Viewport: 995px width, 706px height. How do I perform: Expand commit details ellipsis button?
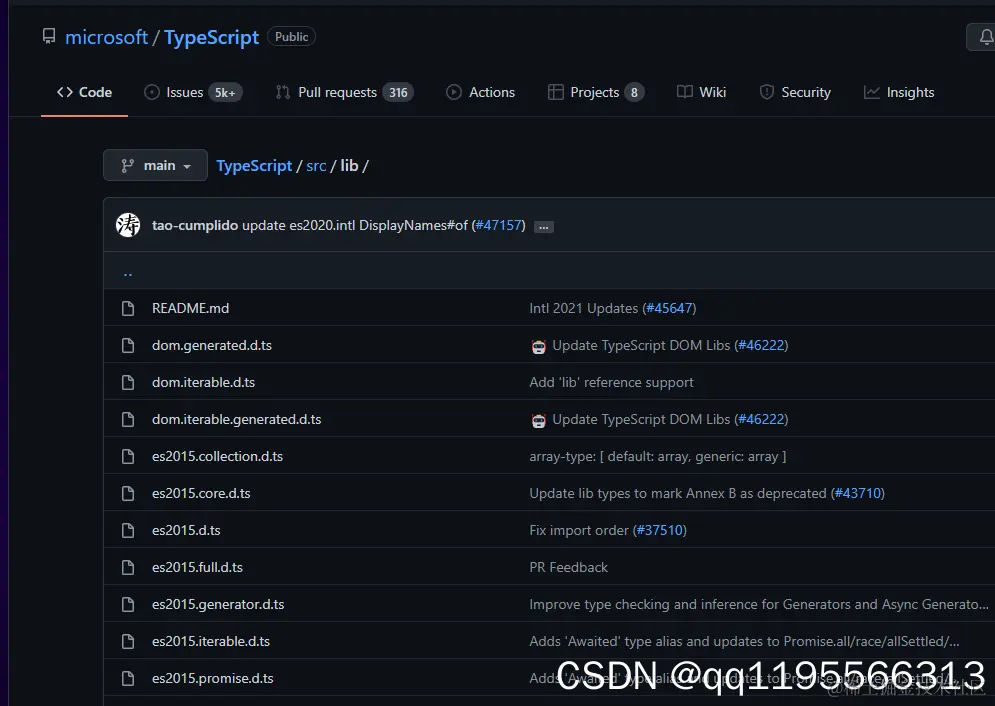click(x=544, y=226)
